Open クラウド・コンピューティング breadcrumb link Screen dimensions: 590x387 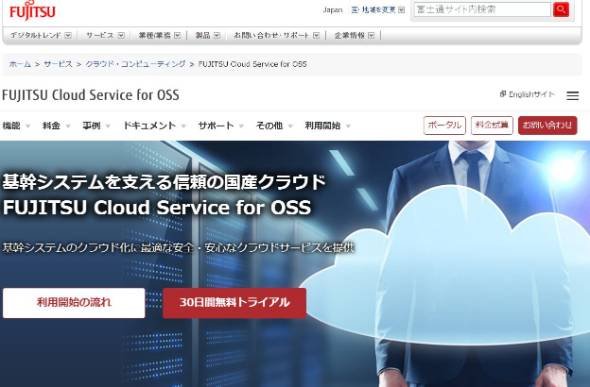coord(135,64)
